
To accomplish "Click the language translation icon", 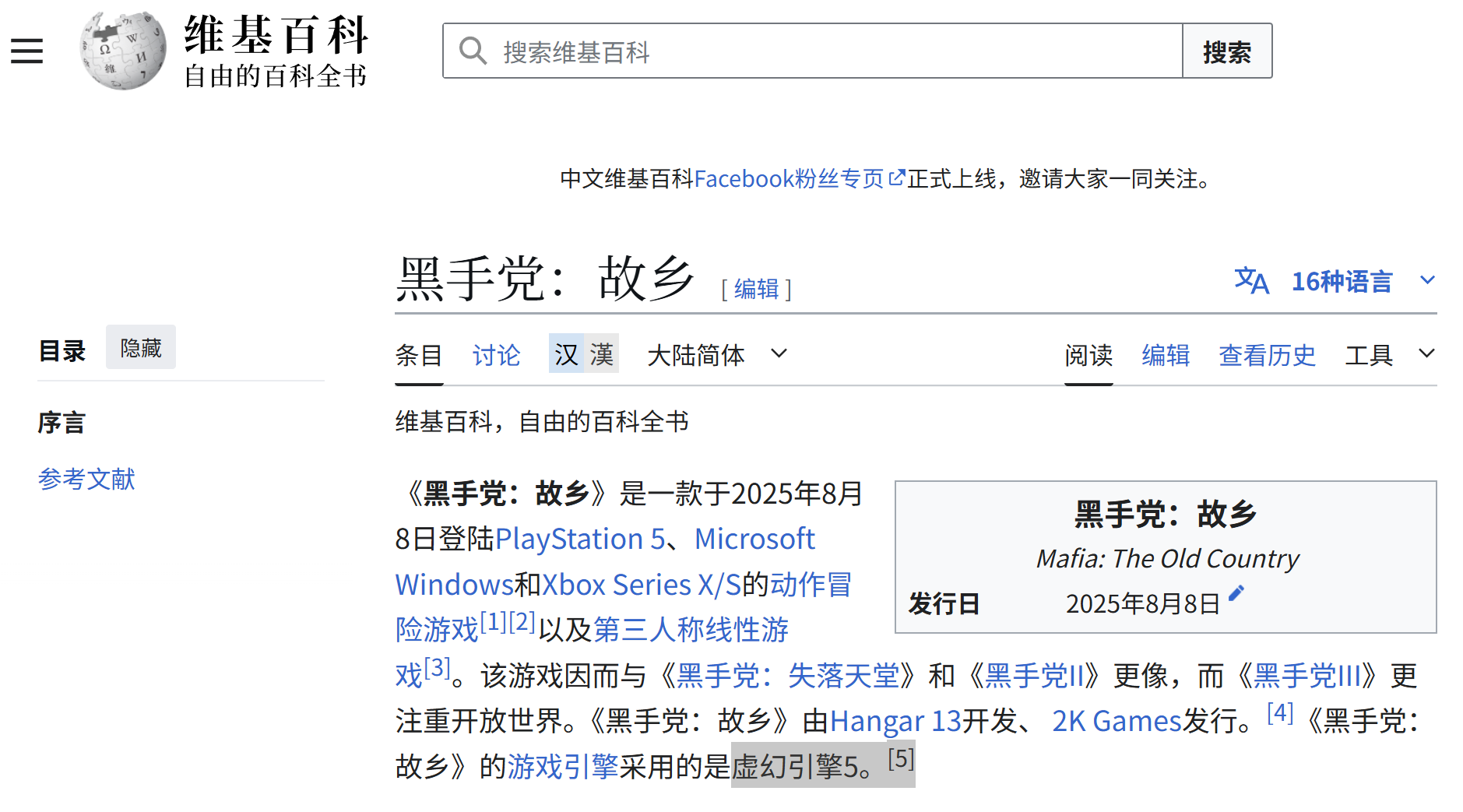I will 1251,280.
